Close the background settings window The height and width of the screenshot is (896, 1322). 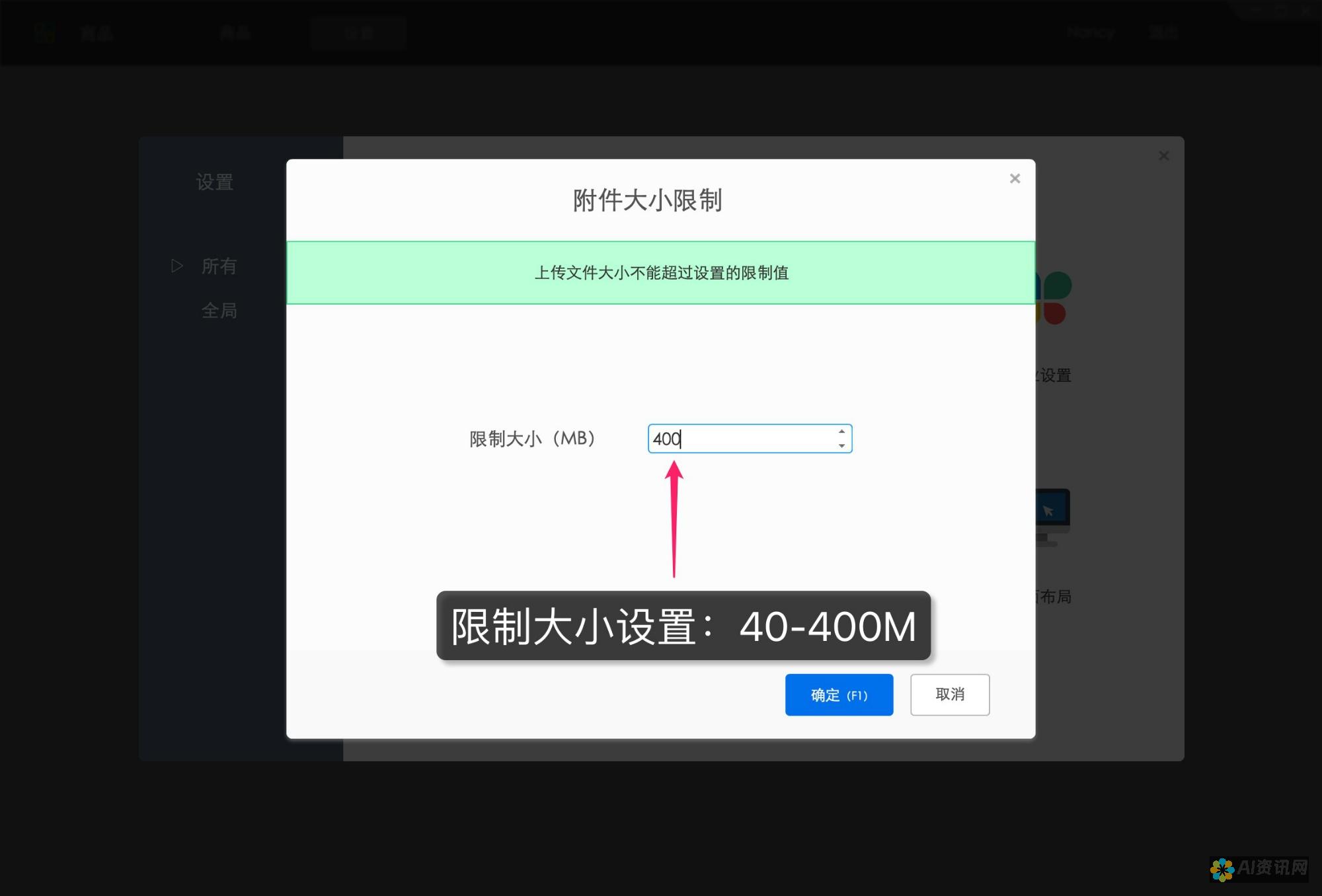click(x=1164, y=155)
